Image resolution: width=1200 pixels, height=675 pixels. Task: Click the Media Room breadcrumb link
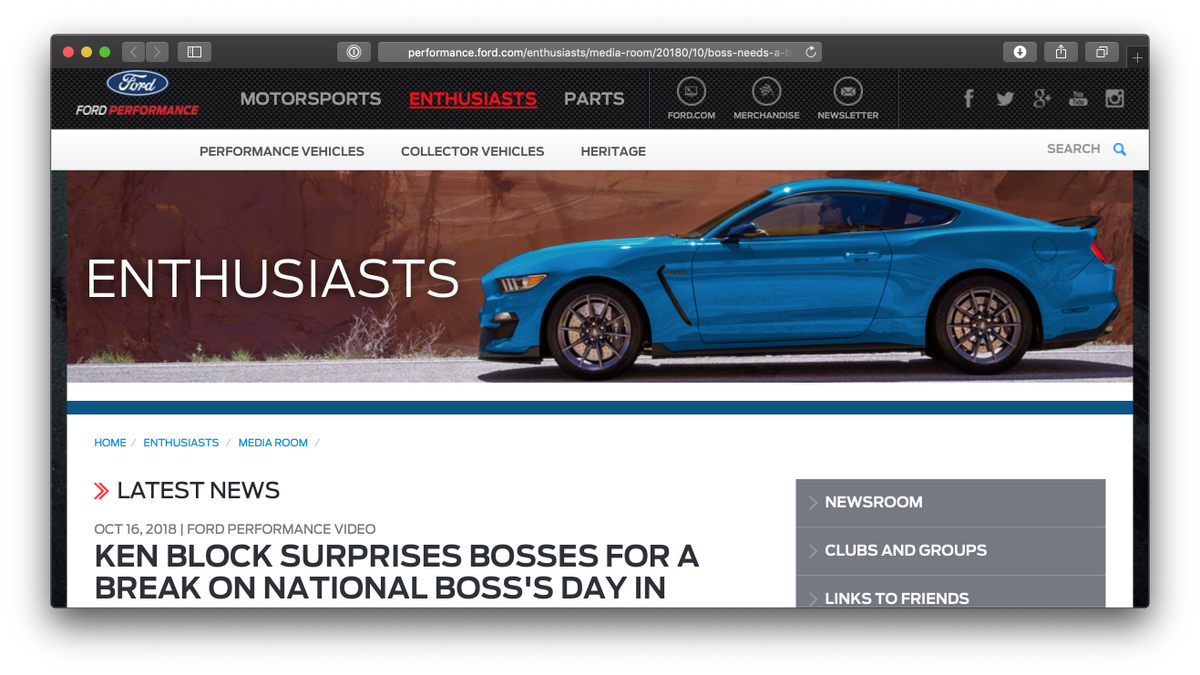[x=273, y=443]
